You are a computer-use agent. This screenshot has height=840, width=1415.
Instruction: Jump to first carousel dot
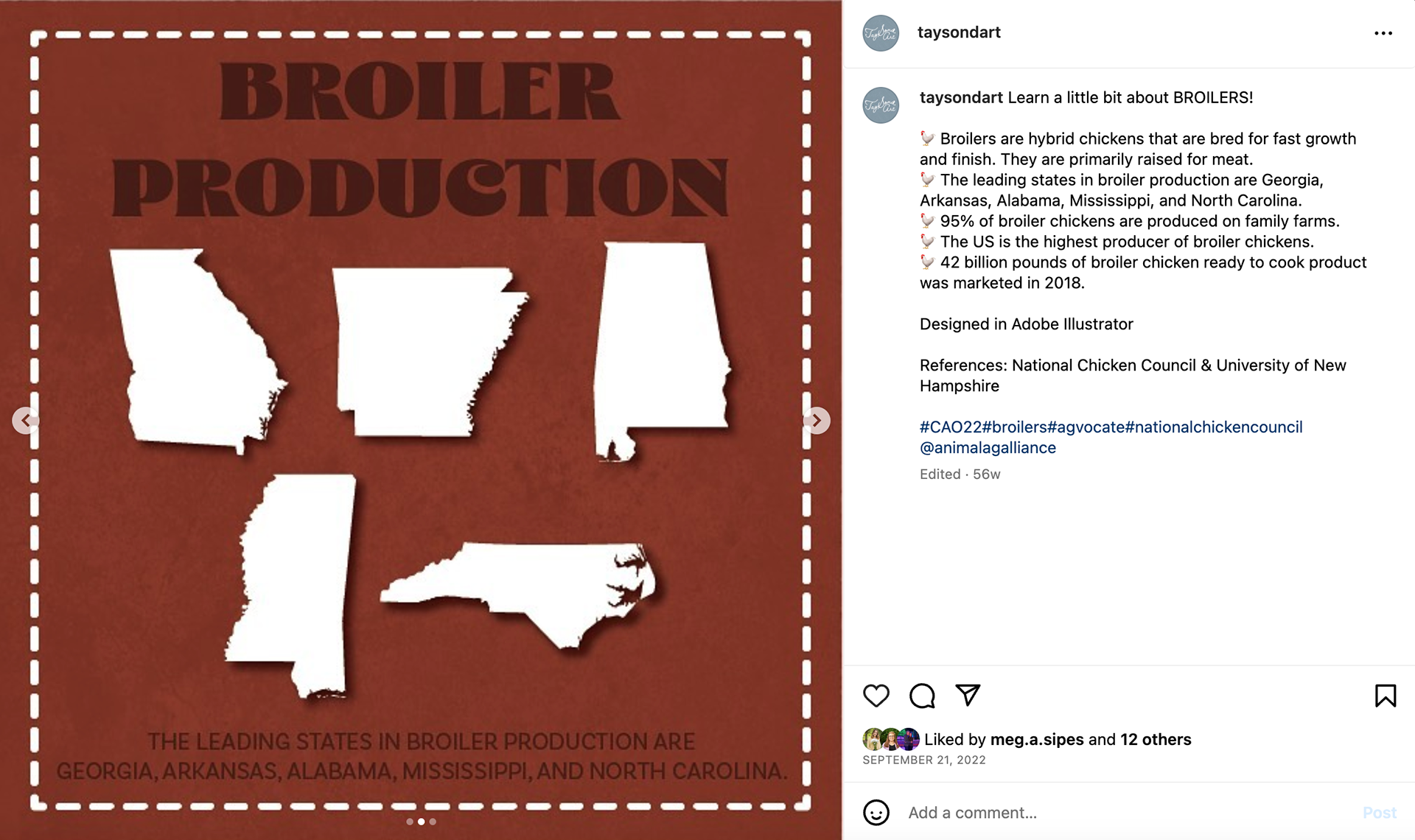click(x=410, y=822)
